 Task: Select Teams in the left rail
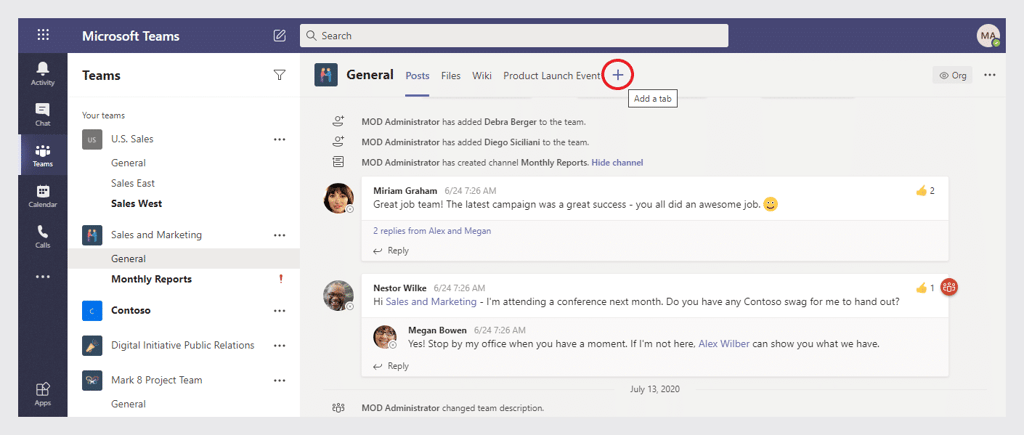click(42, 155)
